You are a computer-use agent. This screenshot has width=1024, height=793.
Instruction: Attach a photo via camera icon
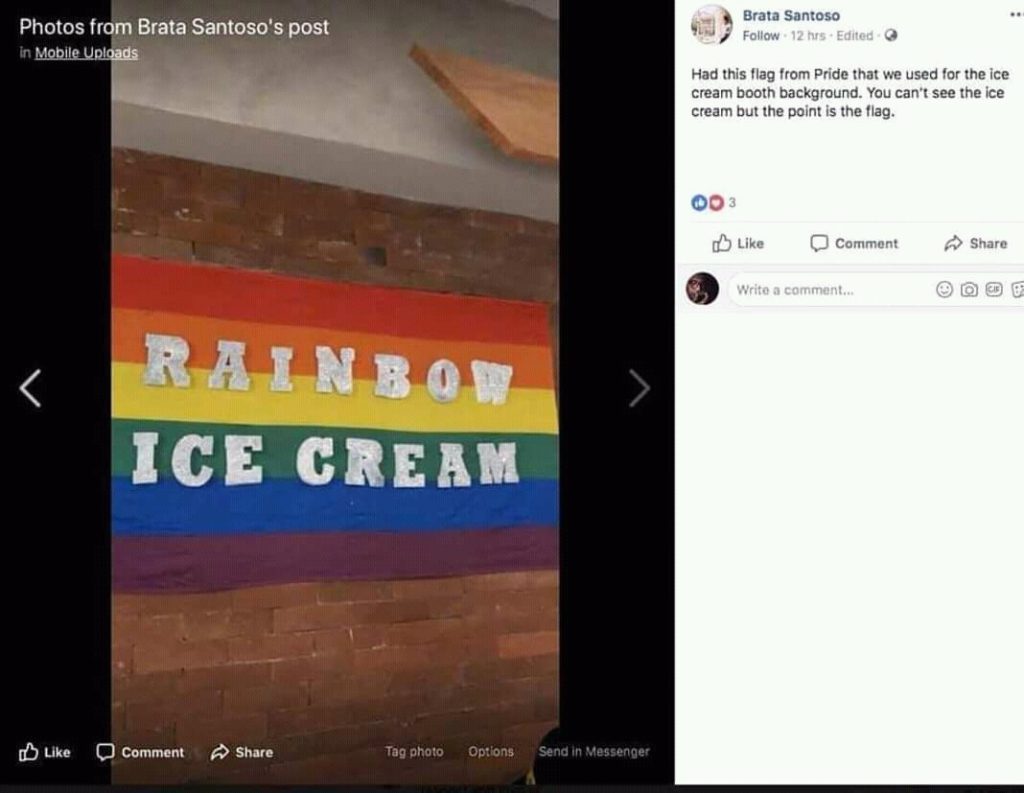click(x=969, y=289)
